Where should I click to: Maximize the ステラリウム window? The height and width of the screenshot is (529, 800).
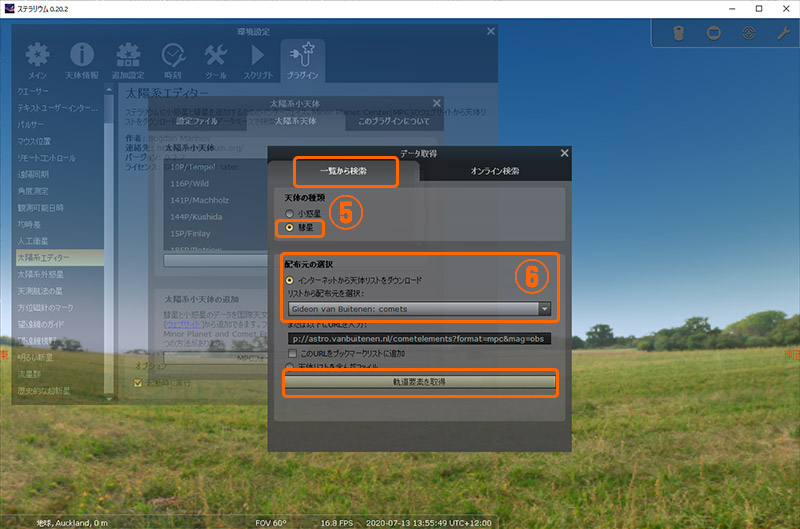pos(759,9)
